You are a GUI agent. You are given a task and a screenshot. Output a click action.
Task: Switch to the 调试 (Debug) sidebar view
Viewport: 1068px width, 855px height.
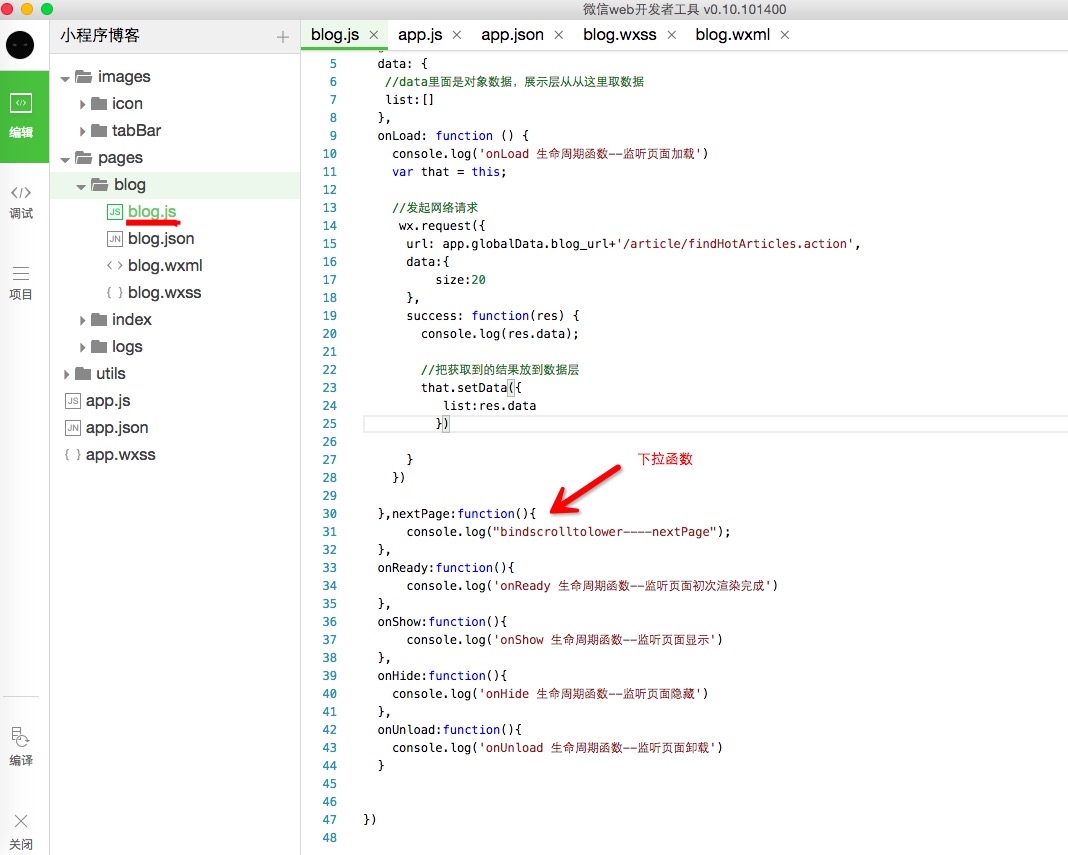click(21, 201)
